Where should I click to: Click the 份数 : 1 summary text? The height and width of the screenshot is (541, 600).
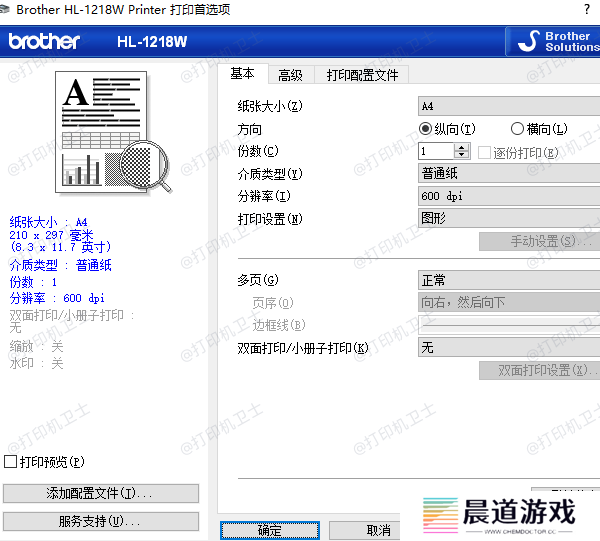[x=33, y=282]
